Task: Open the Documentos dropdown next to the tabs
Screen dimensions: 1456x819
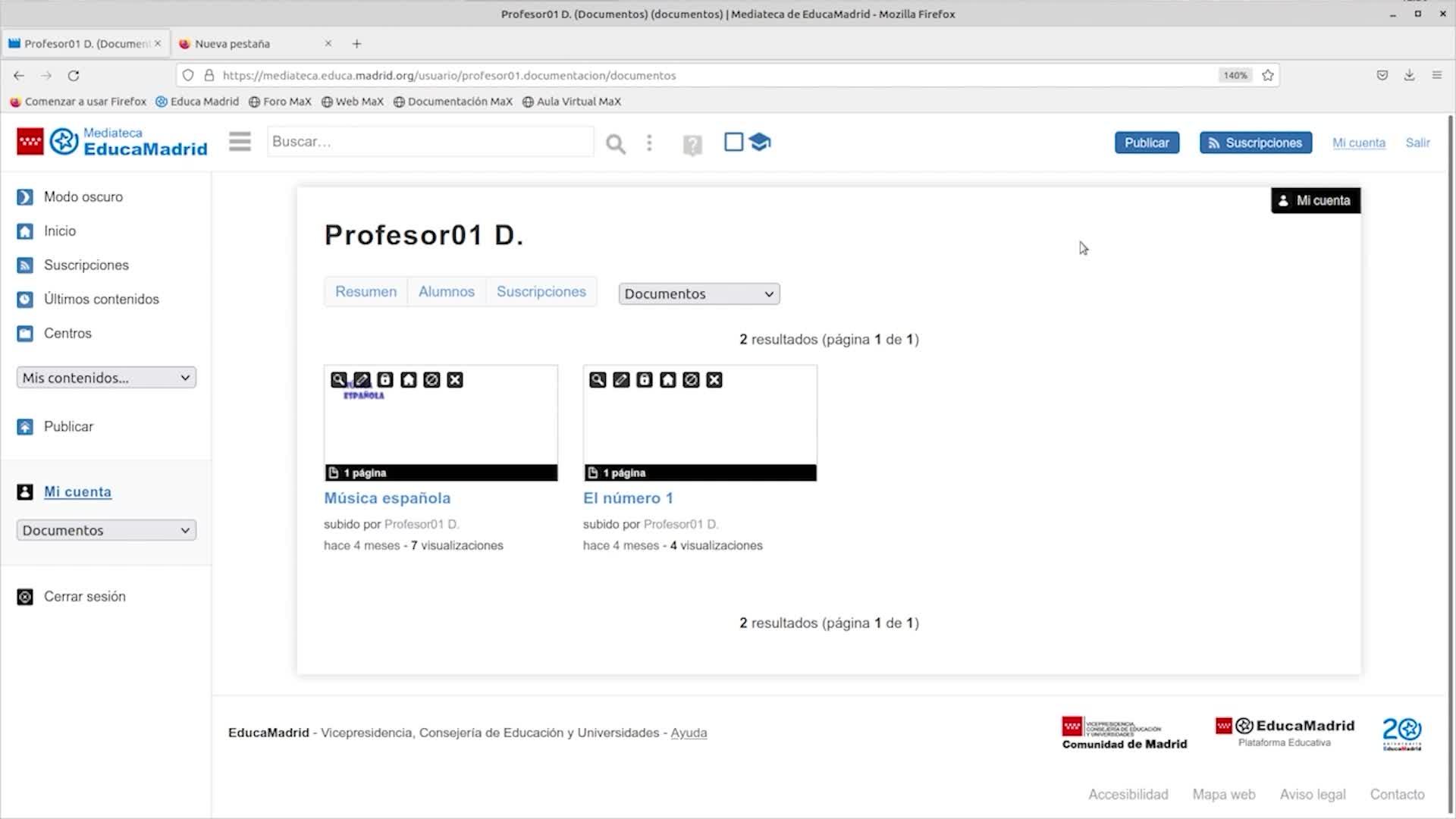Action: pos(698,293)
